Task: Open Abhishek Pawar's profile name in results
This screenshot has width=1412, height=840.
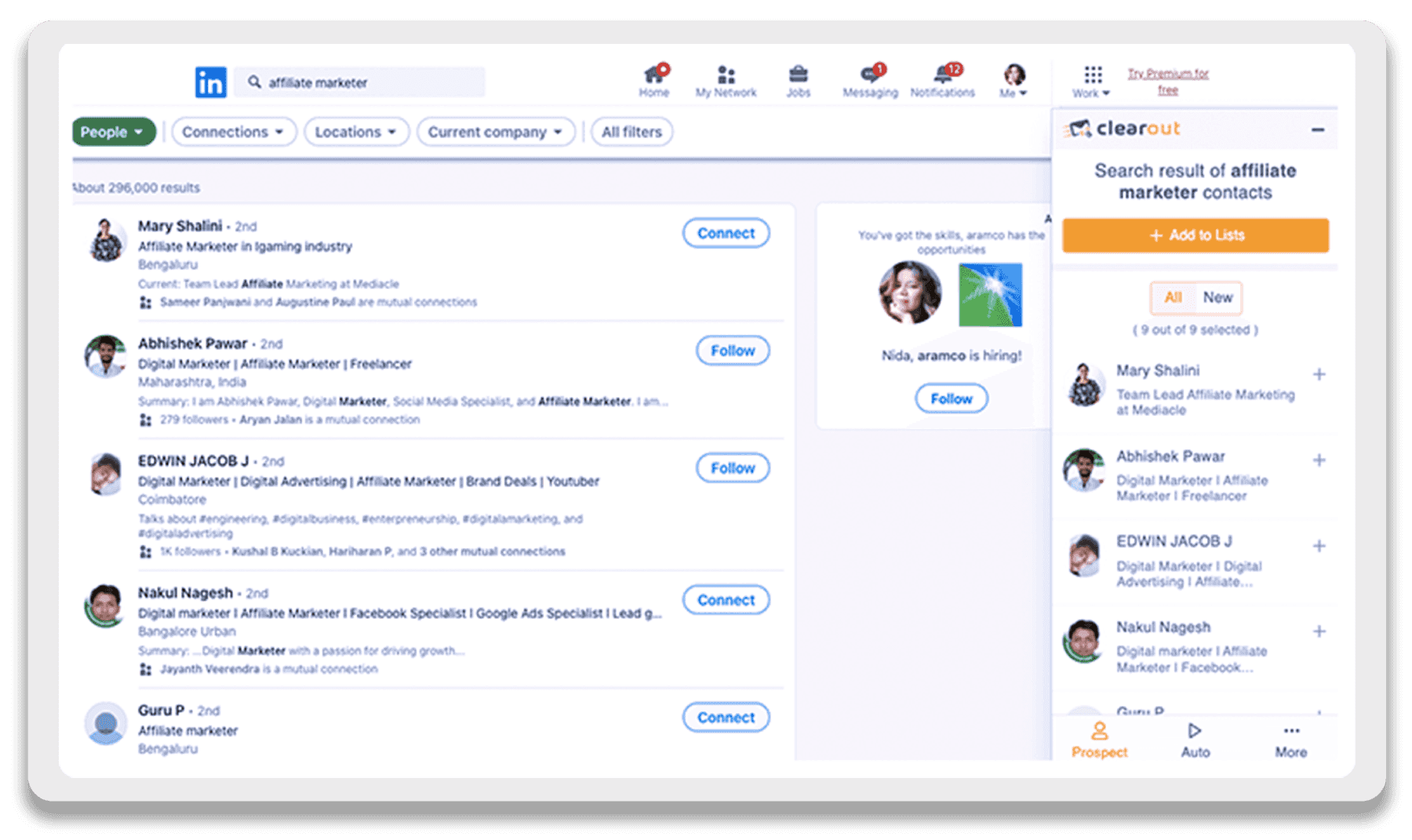Action: (192, 344)
